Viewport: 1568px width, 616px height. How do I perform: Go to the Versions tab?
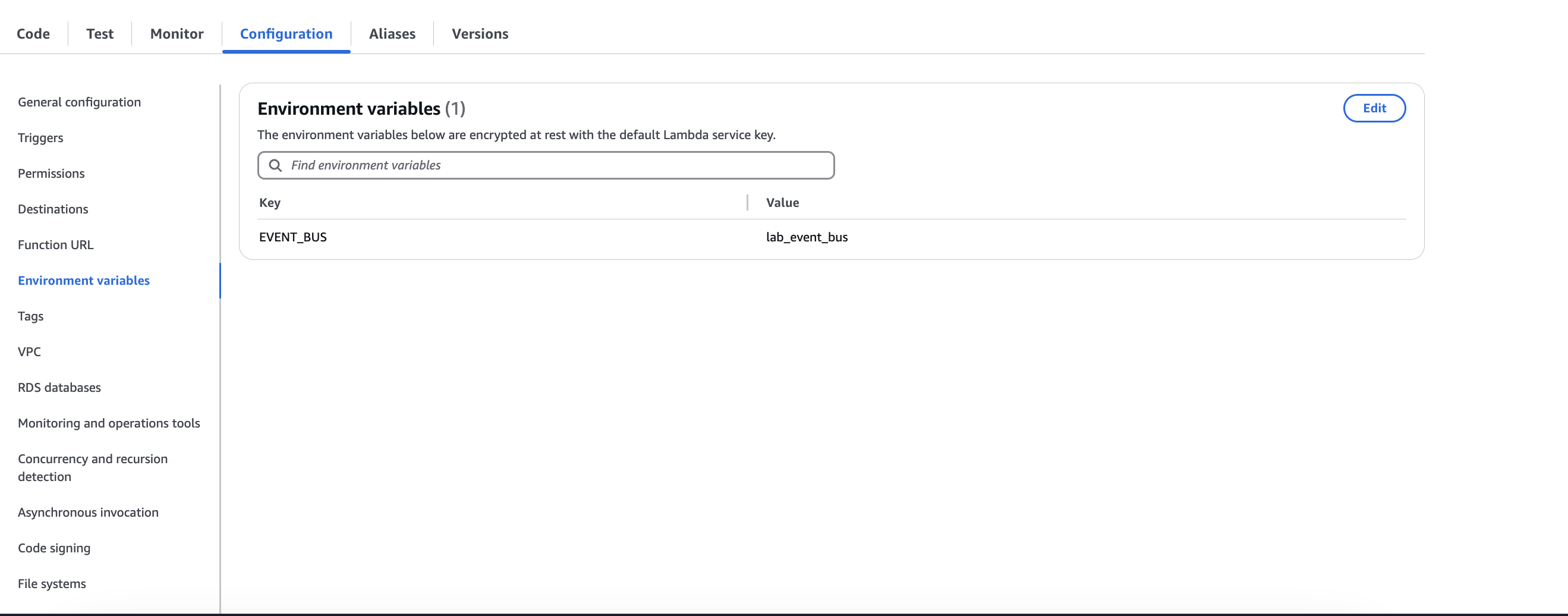point(480,33)
